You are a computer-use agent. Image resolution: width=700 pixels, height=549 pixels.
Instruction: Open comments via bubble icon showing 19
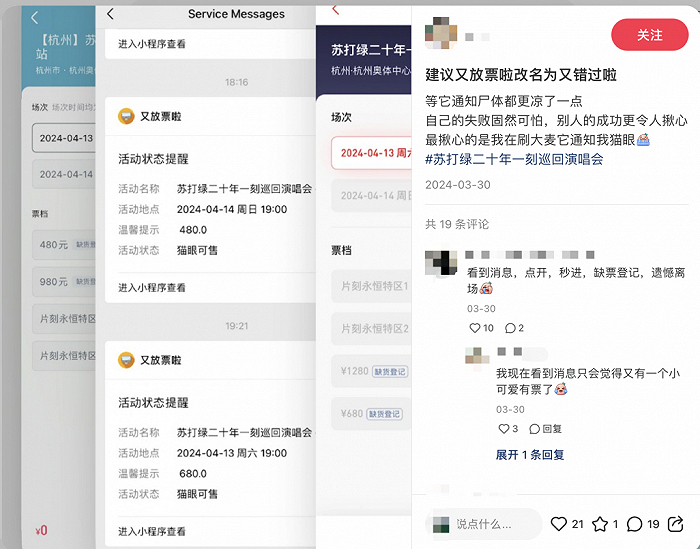tap(634, 524)
